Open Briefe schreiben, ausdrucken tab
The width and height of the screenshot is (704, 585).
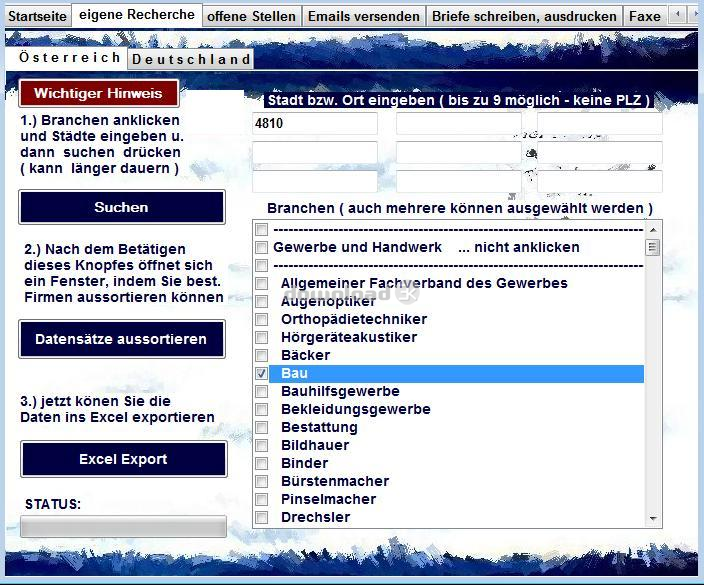coord(524,16)
